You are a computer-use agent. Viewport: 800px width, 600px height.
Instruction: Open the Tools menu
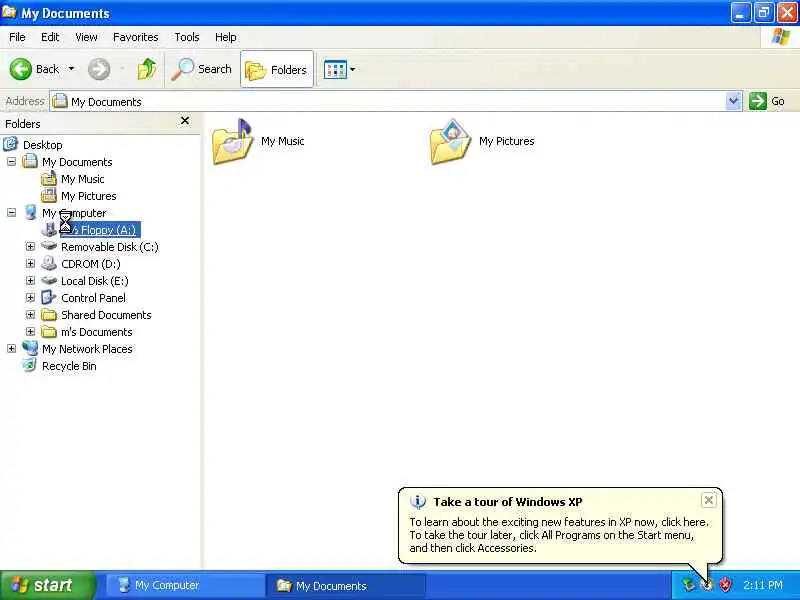click(187, 37)
